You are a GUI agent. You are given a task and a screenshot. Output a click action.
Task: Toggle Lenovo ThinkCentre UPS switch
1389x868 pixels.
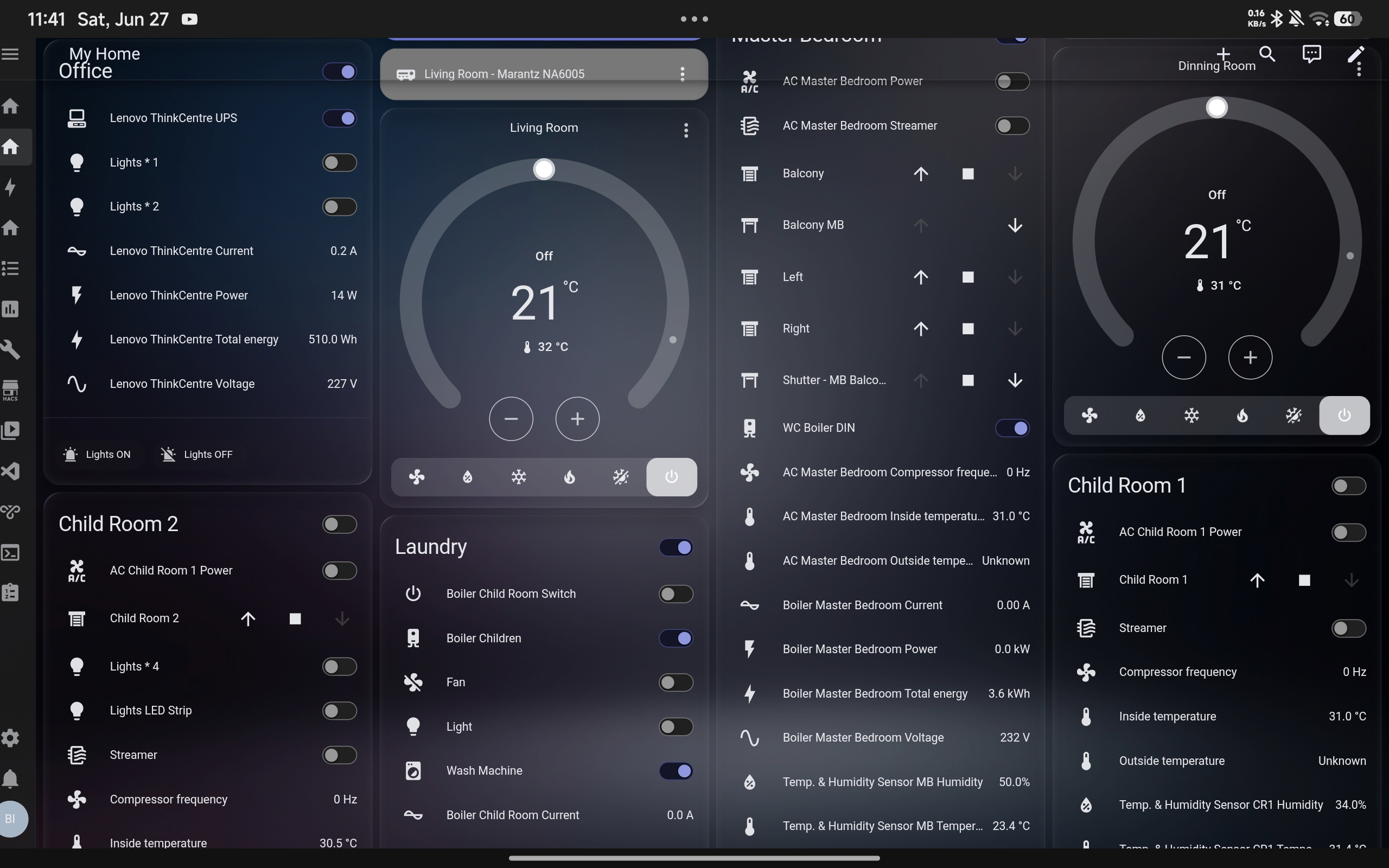pyautogui.click(x=340, y=118)
